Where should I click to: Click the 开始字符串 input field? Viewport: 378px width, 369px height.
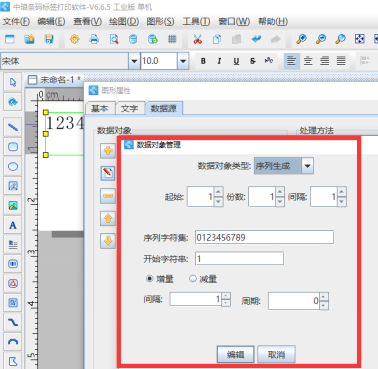pos(239,258)
